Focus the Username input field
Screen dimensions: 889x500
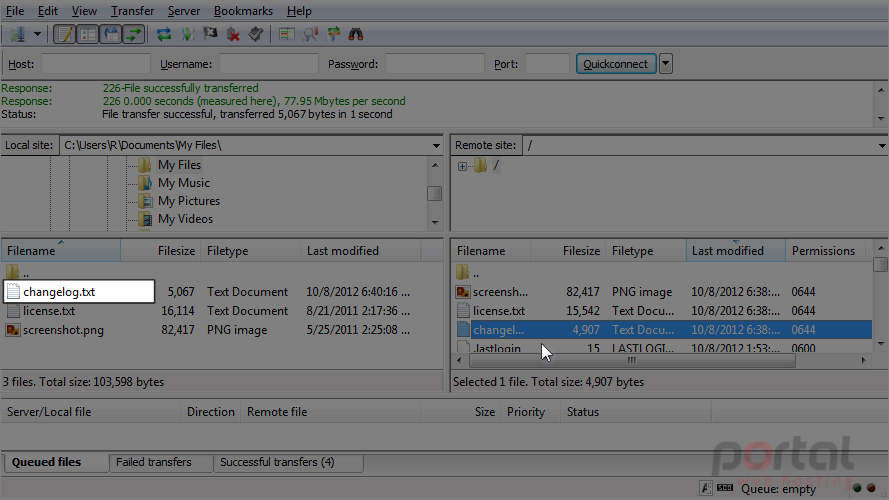tap(269, 63)
